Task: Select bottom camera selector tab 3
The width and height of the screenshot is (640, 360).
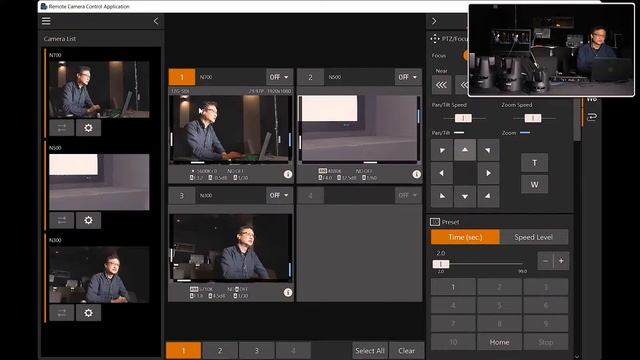Action: click(x=257, y=351)
